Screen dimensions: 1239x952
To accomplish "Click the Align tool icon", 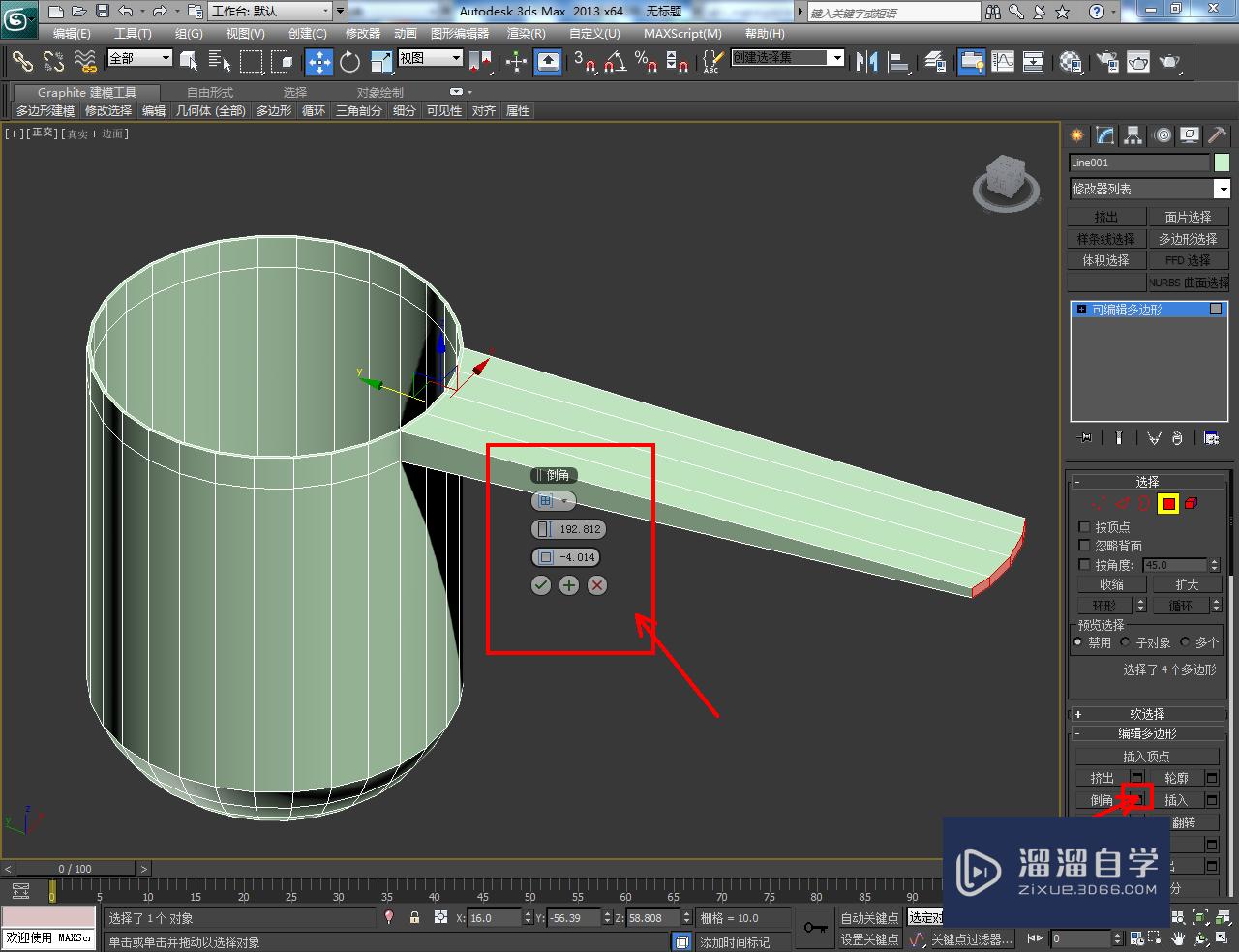I will coord(899,61).
